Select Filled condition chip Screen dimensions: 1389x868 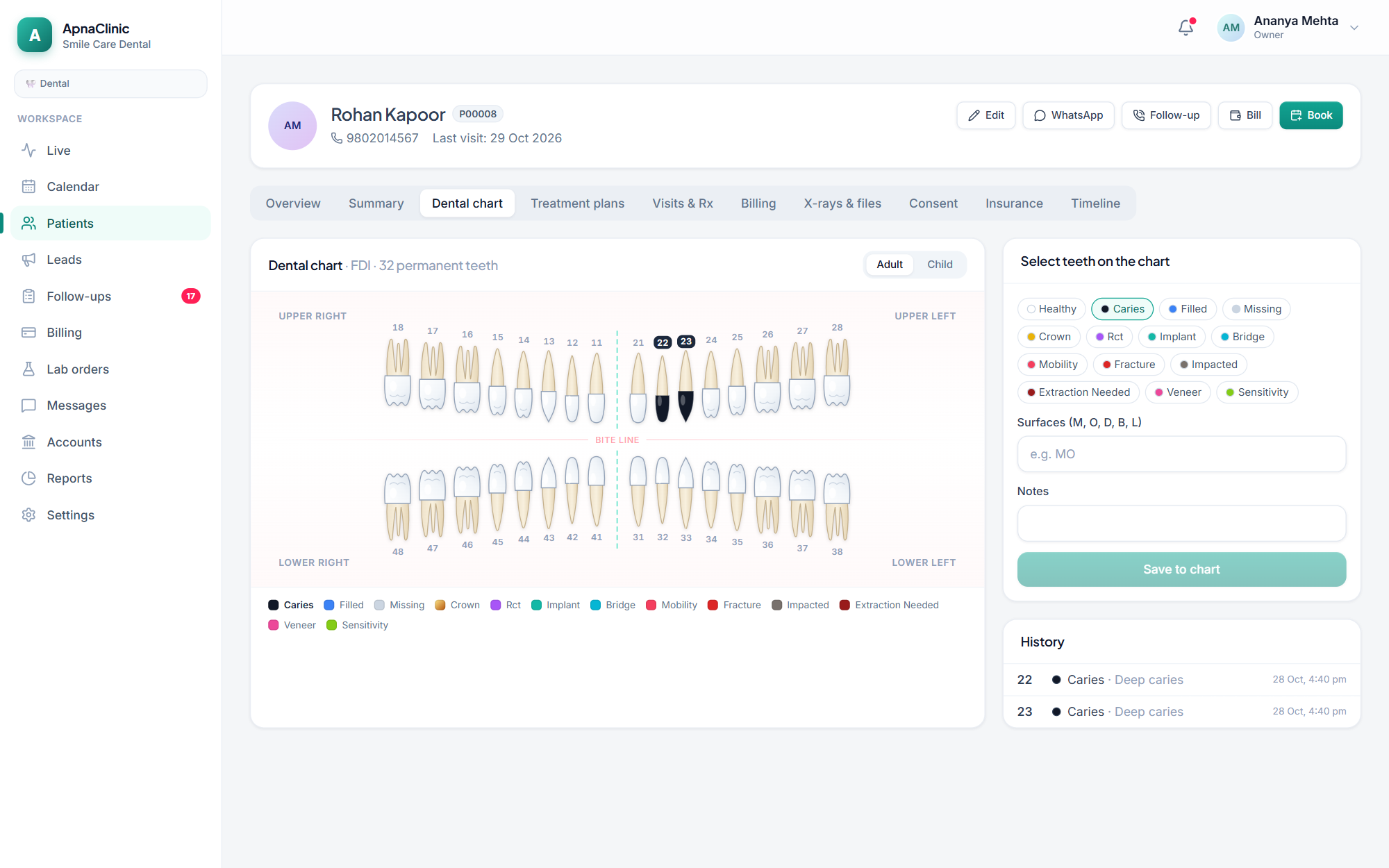coord(1188,309)
